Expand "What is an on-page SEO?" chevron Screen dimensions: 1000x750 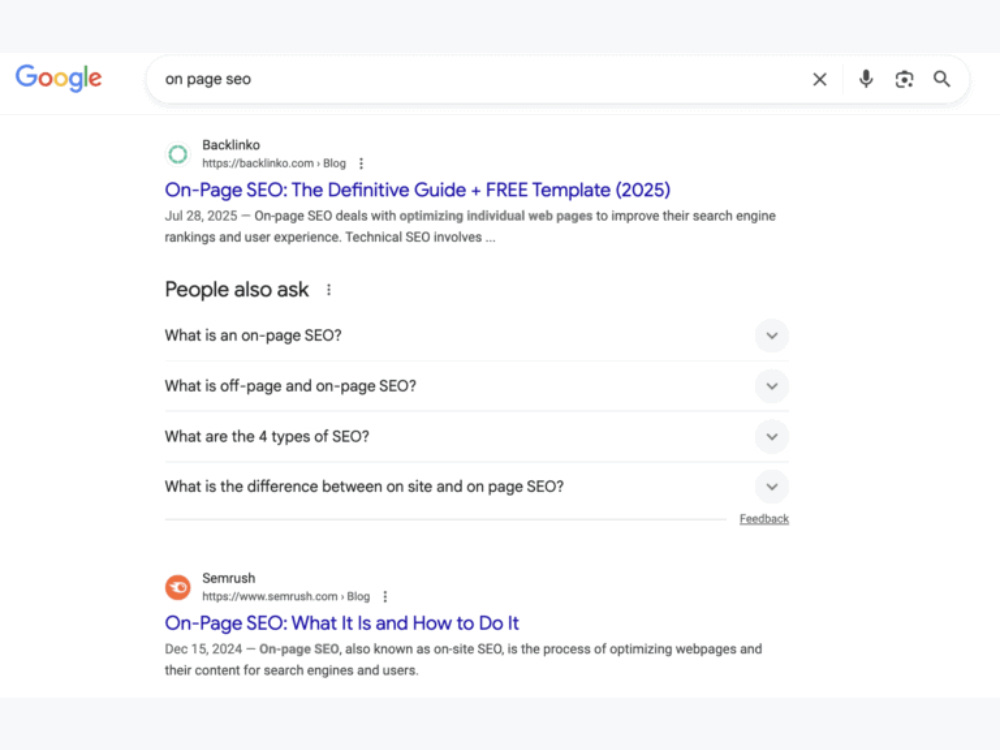point(772,335)
